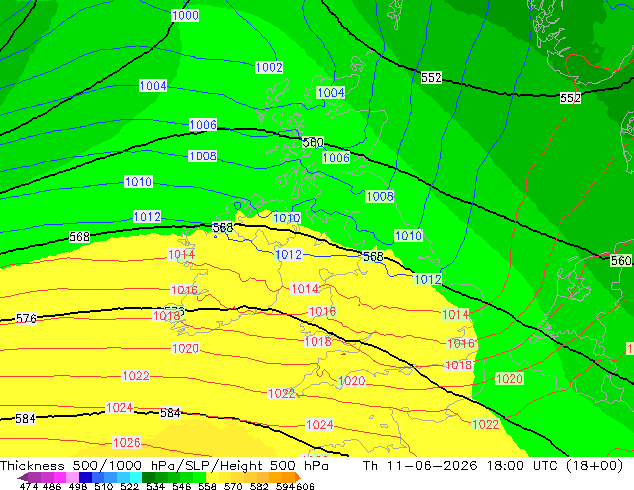
Task: Click the red 1026 isobar label
Action: coord(127,443)
